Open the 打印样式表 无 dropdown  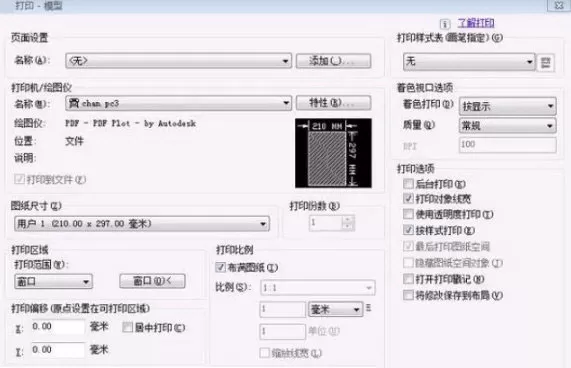point(469,62)
